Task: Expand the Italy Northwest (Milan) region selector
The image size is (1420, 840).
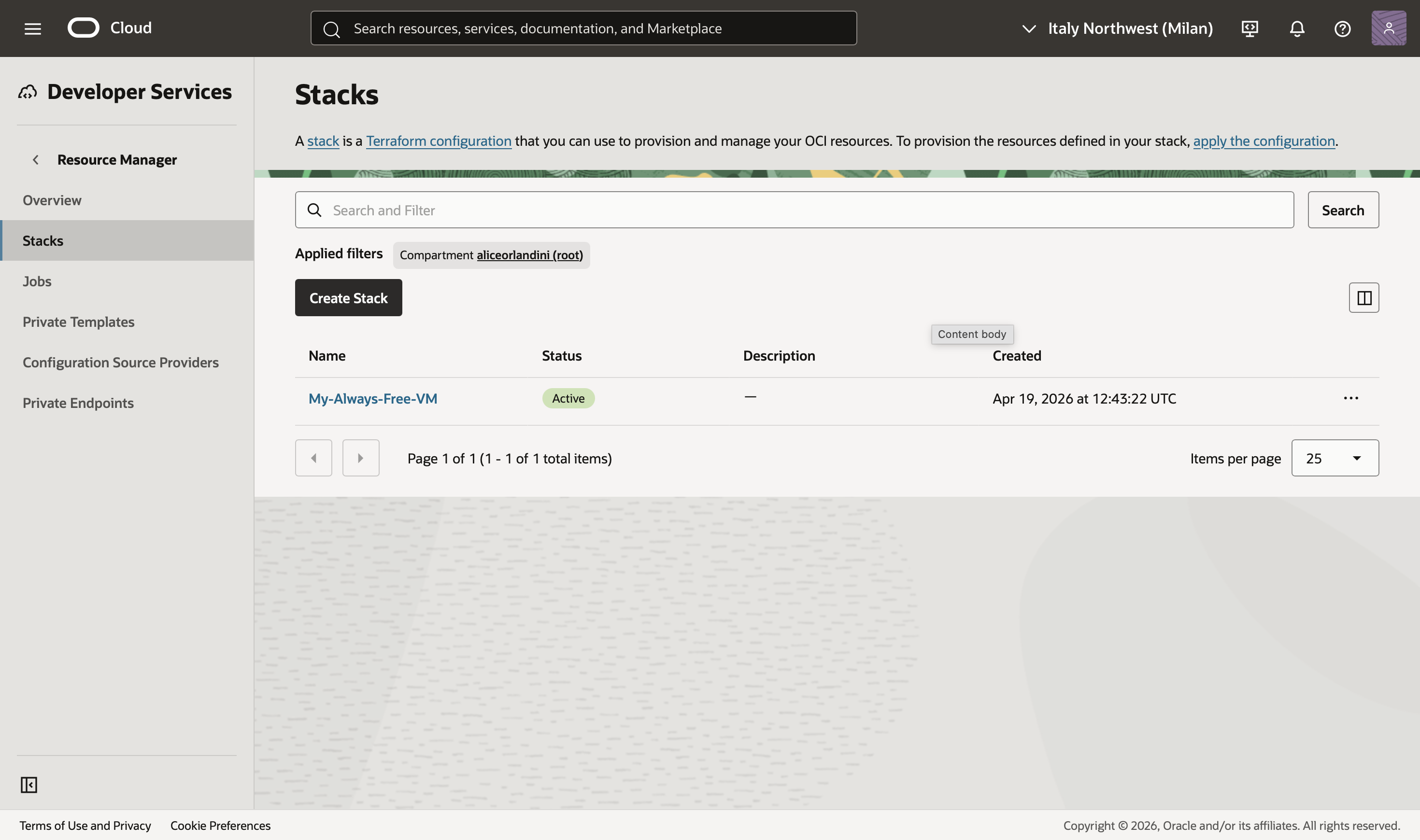Action: (1117, 28)
